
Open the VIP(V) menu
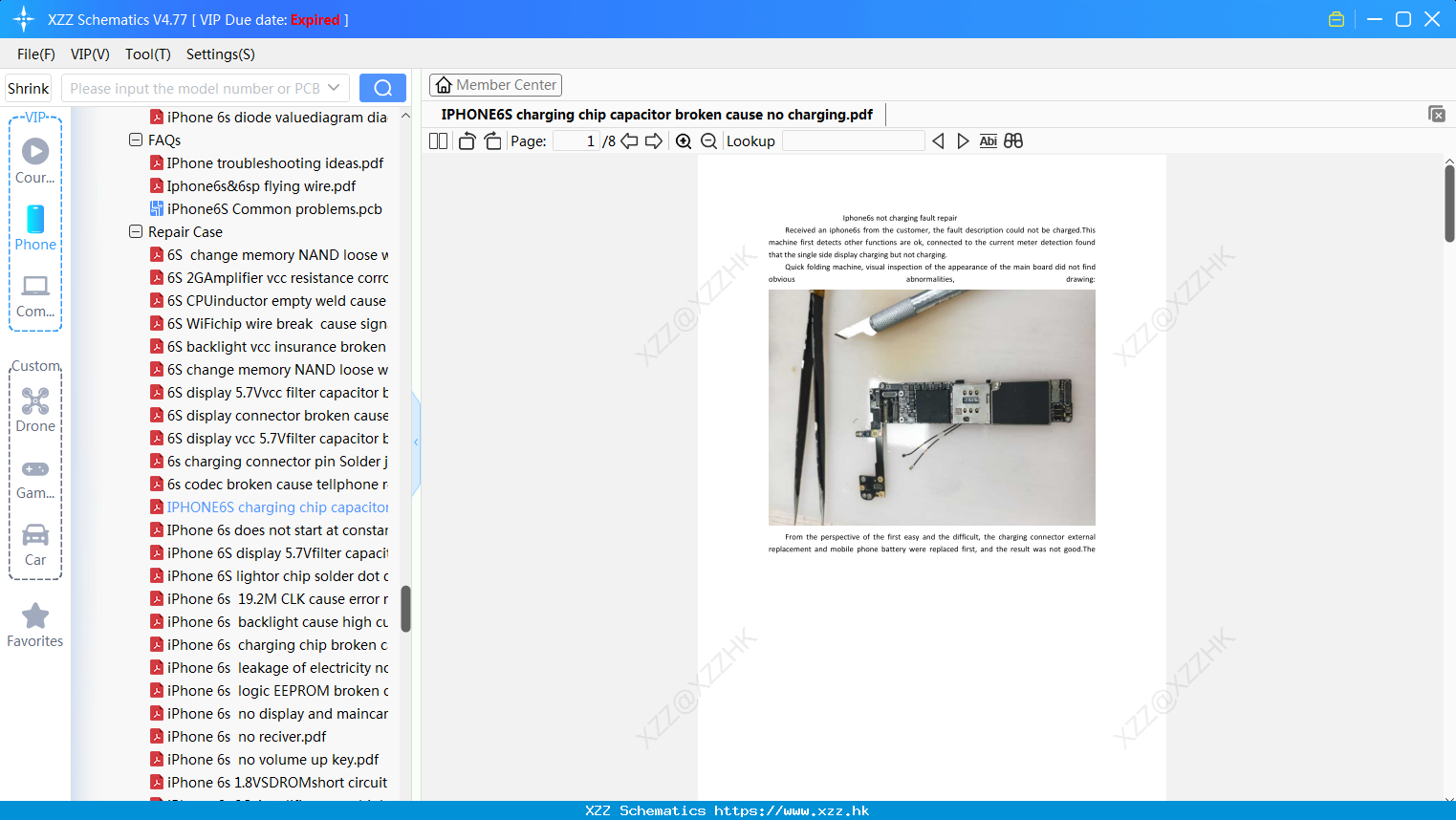(90, 54)
